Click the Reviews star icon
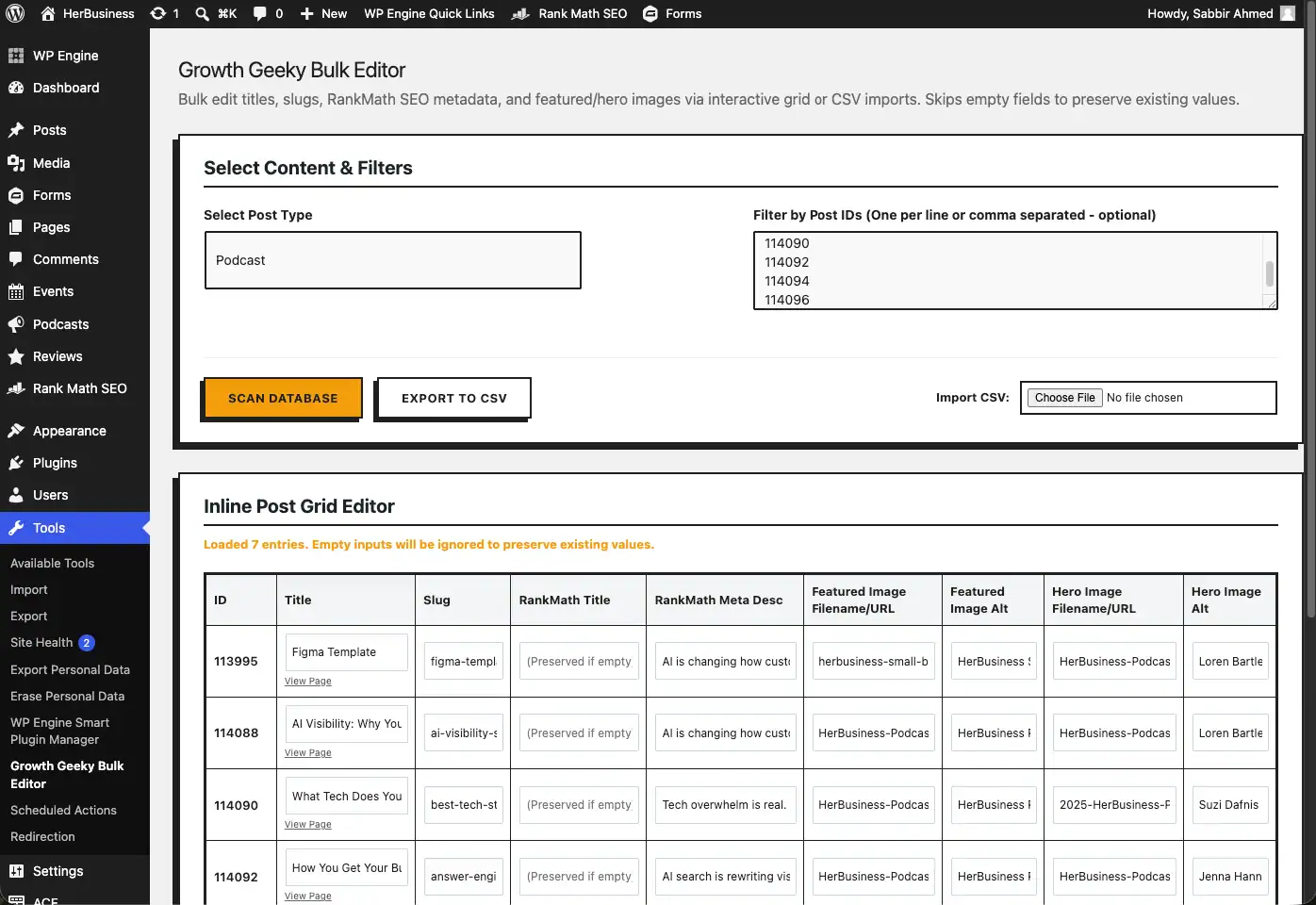 [16, 356]
